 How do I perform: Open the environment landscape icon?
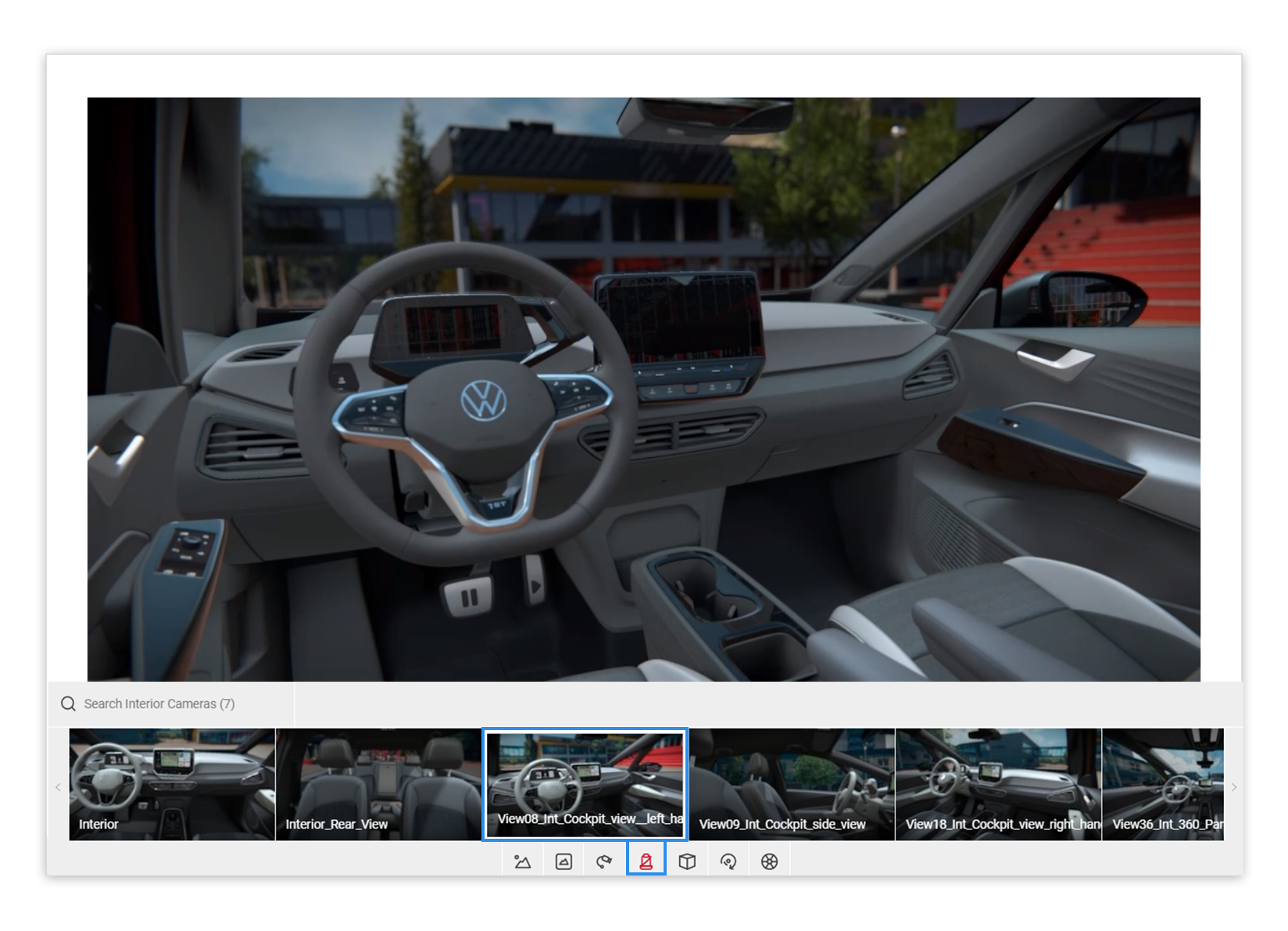[x=522, y=861]
